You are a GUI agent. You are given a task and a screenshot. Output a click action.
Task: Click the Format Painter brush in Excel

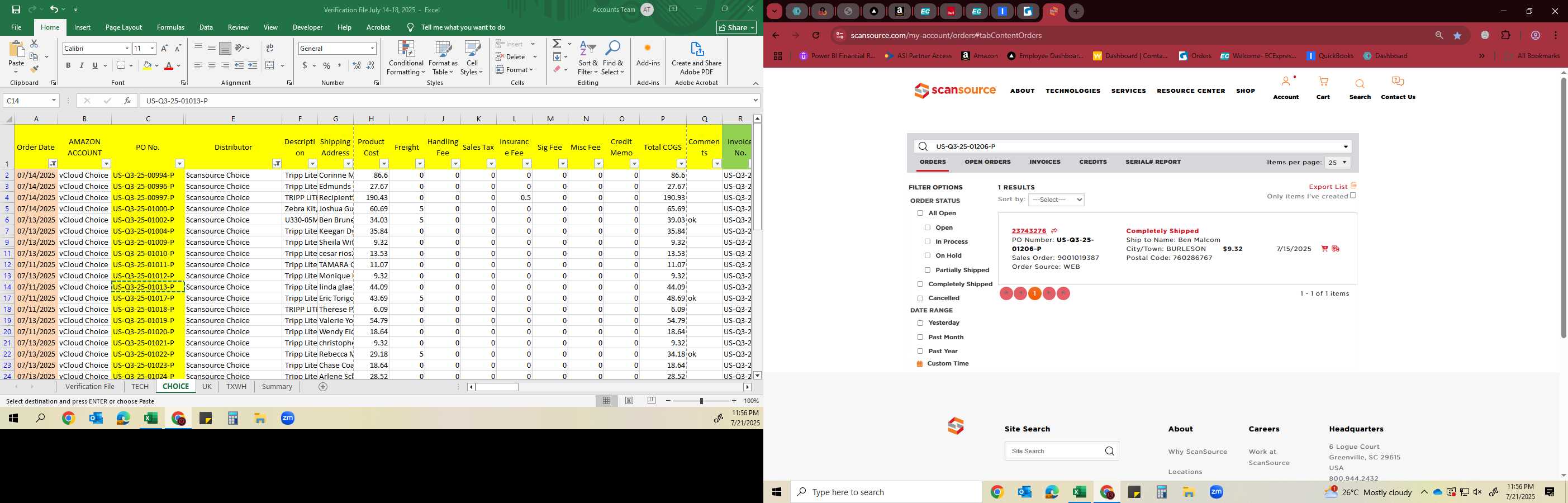(x=34, y=69)
